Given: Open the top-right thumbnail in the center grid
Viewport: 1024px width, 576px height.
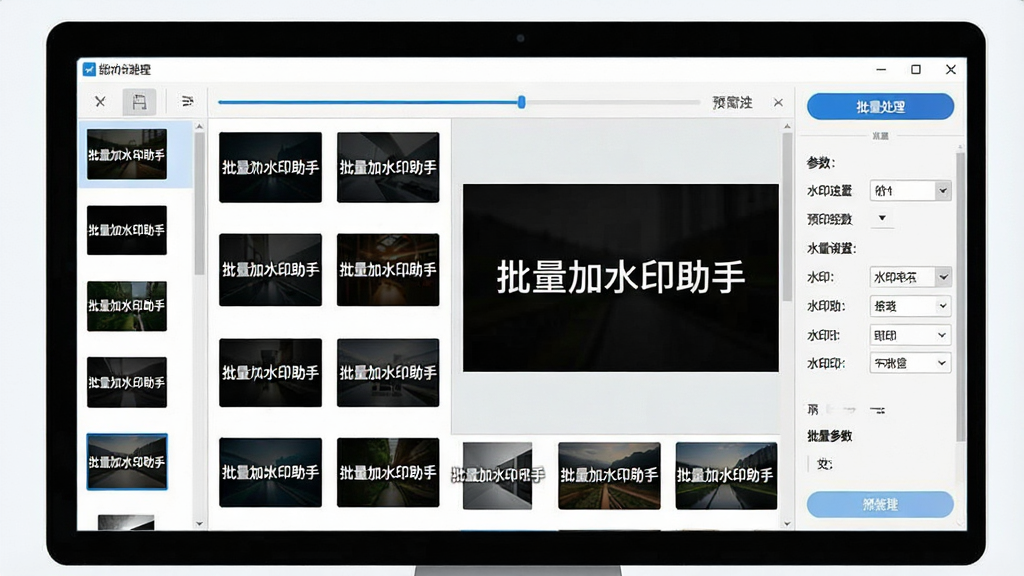Looking at the screenshot, I should (x=388, y=167).
